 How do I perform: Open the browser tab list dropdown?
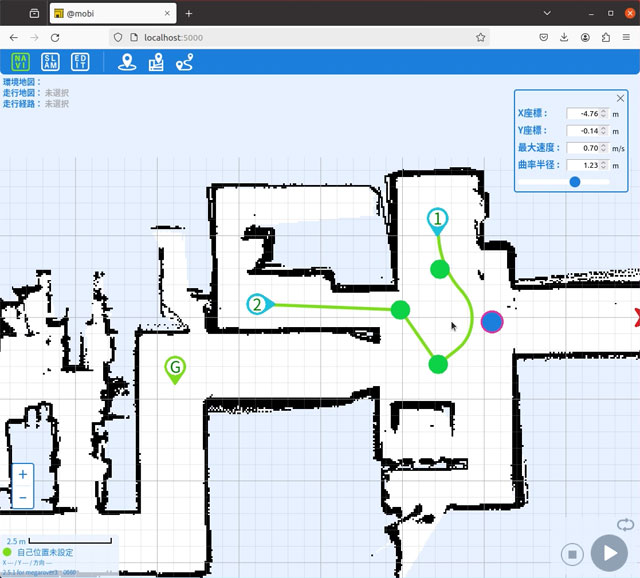pos(547,13)
